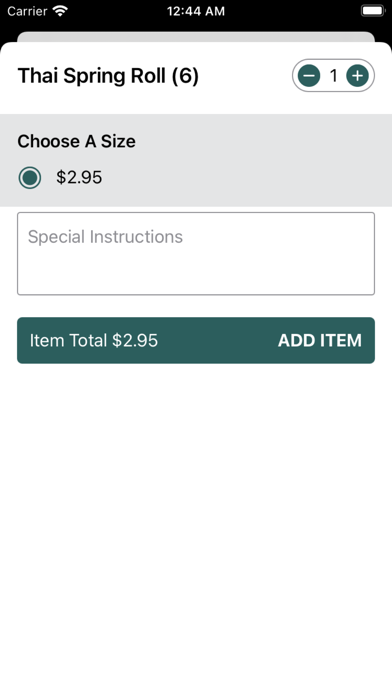The width and height of the screenshot is (392, 696).
Task: Select the $2.95 size radio button
Action: [x=30, y=178]
